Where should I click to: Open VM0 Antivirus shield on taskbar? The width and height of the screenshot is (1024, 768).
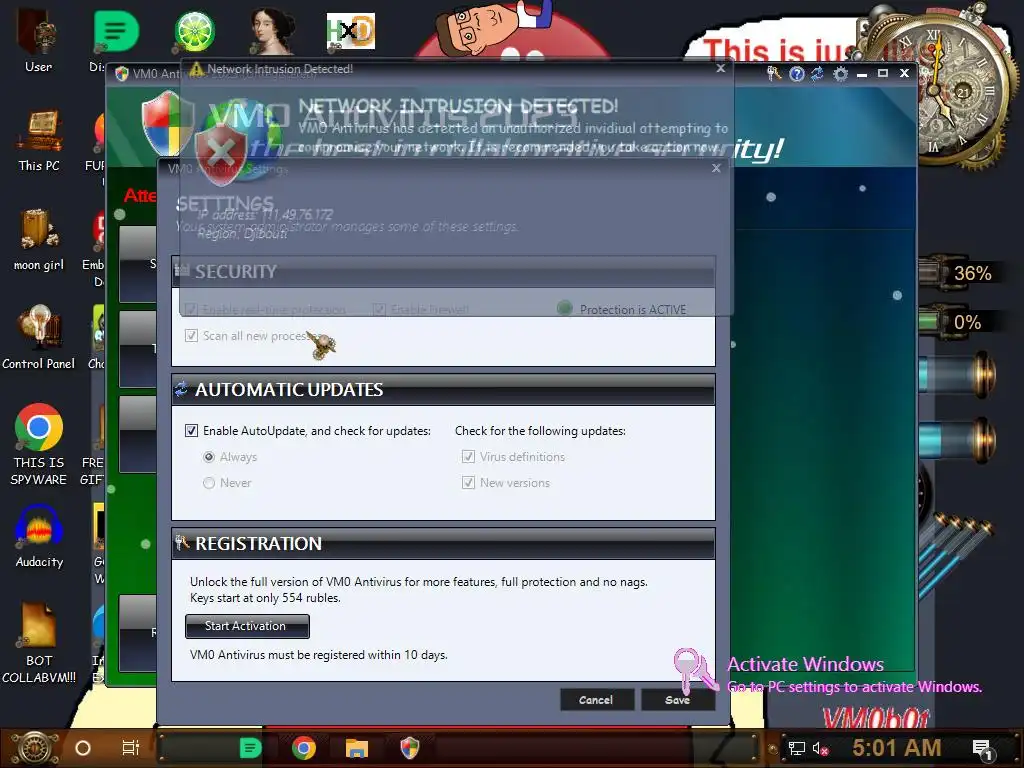click(x=409, y=748)
